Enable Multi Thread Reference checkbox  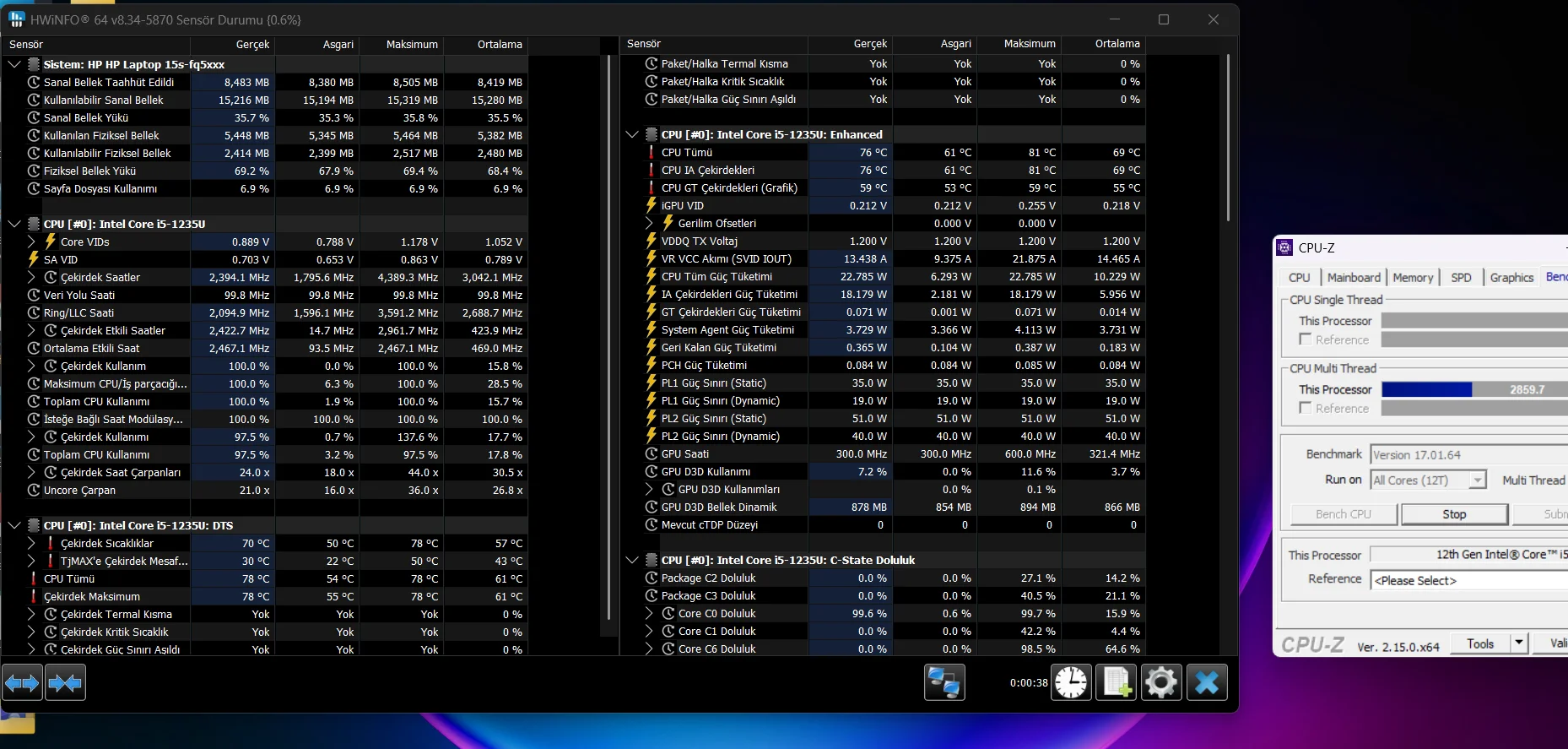[x=1306, y=408]
